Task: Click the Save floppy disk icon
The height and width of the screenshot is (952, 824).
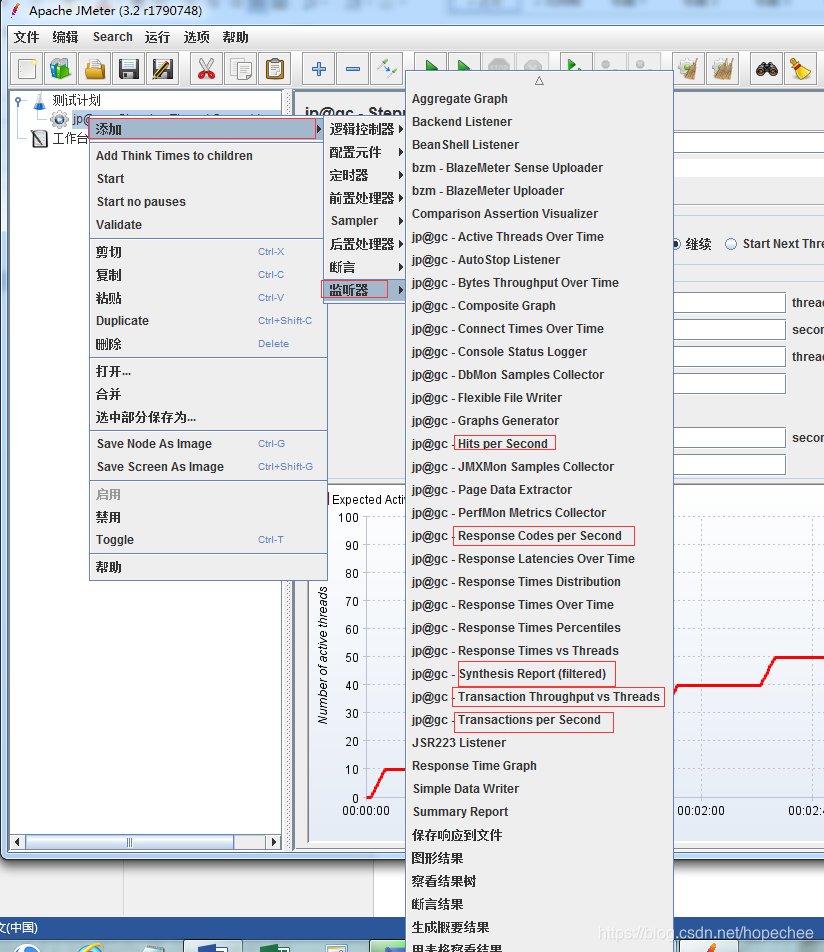Action: click(x=129, y=69)
